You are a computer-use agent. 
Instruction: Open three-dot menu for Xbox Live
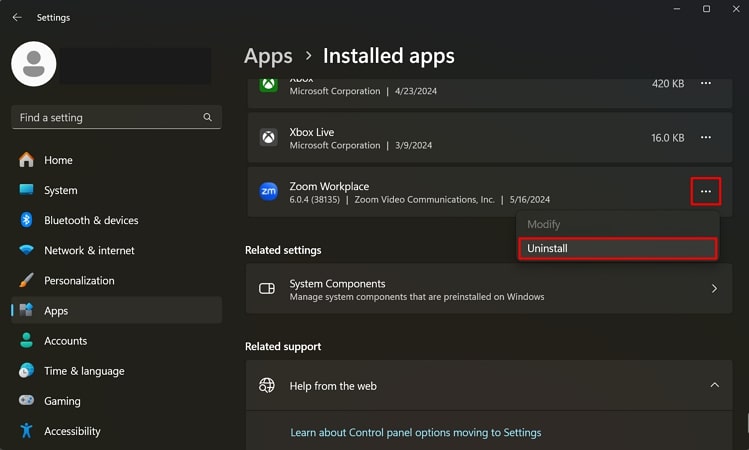pos(705,137)
